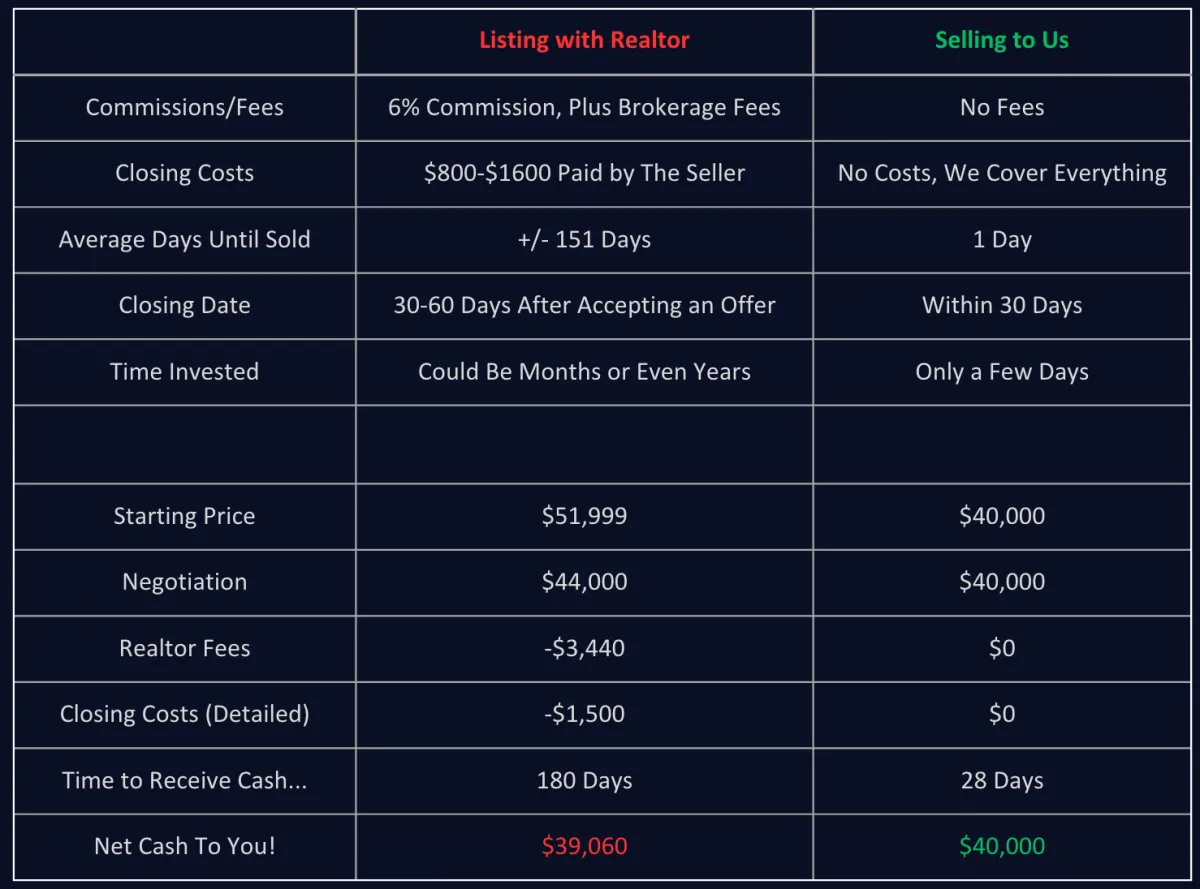
Task: Click the 'Average Days Until Sold' label
Action: pos(184,239)
